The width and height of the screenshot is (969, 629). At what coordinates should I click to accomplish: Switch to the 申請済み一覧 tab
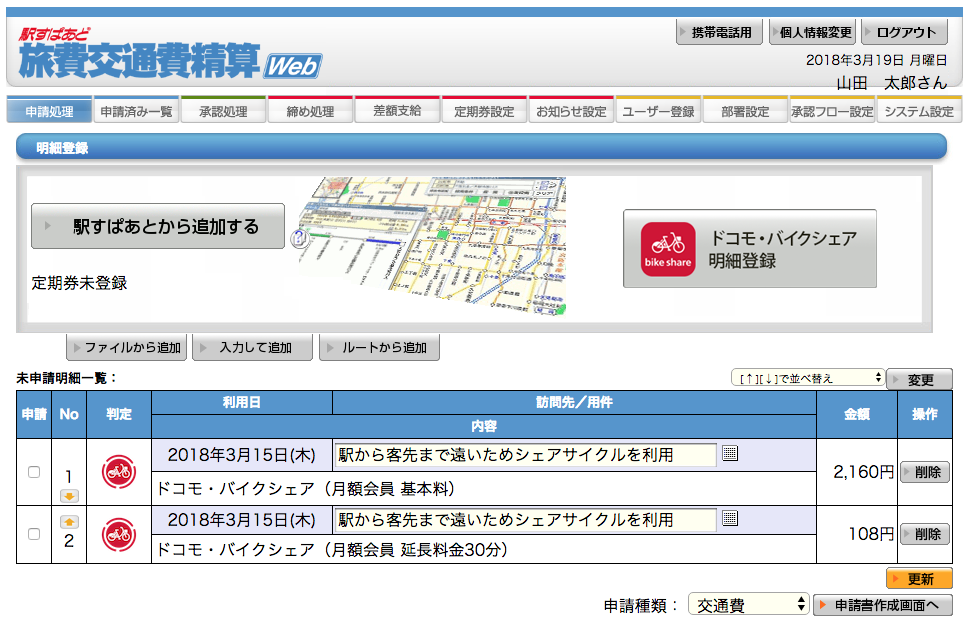tap(137, 111)
